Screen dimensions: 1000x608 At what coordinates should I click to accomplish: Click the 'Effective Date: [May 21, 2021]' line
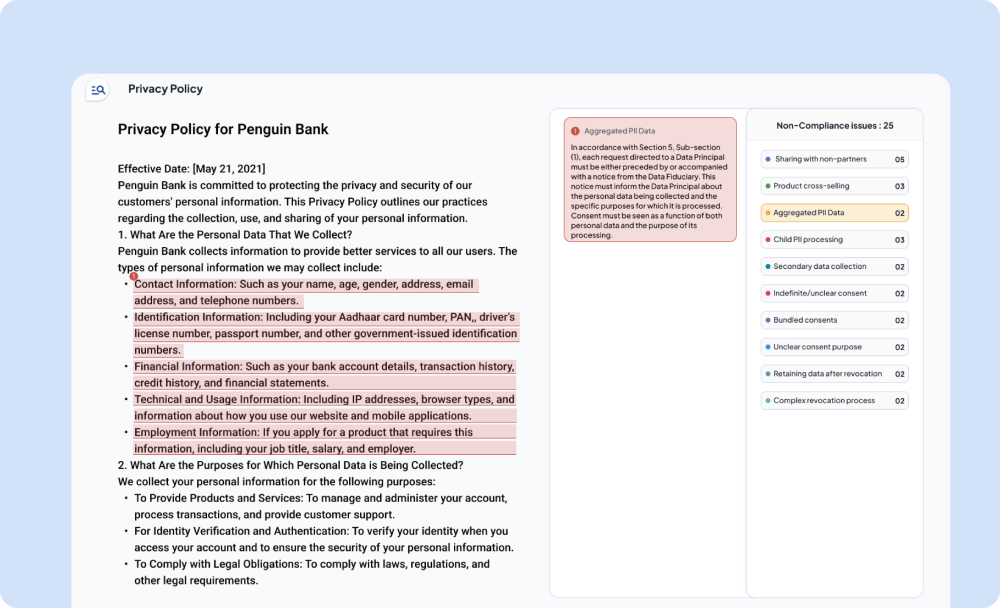[191, 169]
